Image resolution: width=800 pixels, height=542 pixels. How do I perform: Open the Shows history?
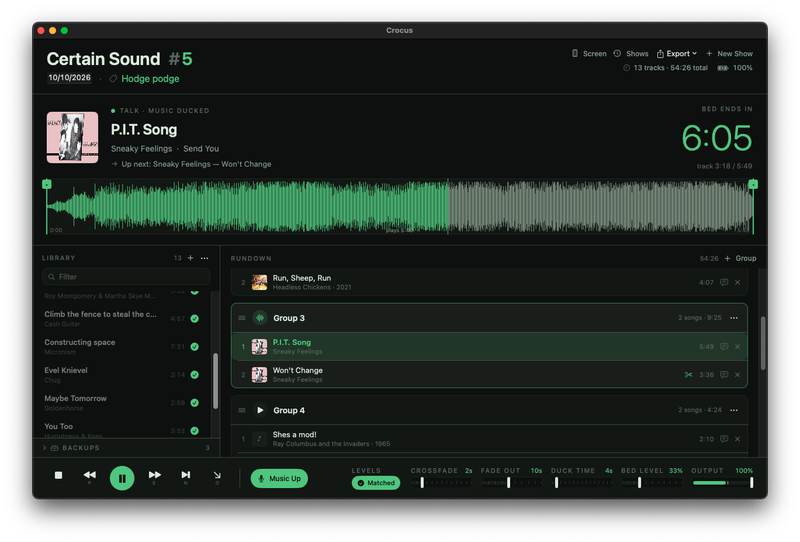point(631,54)
